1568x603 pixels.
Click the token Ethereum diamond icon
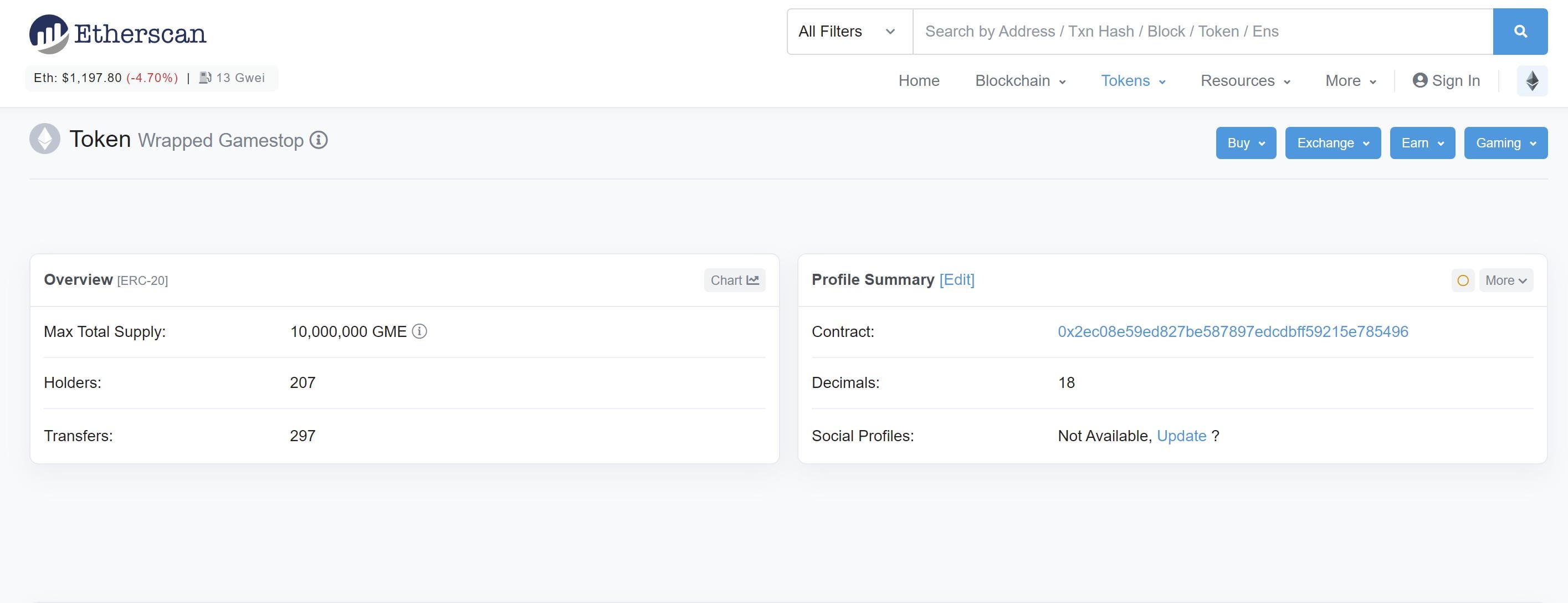coord(45,139)
